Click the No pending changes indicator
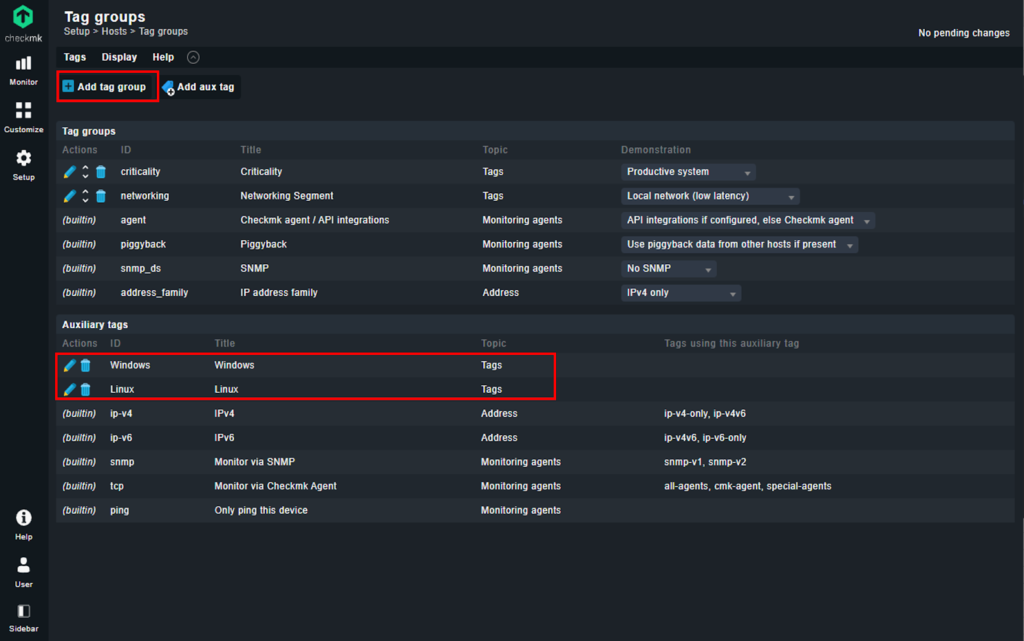 (963, 33)
